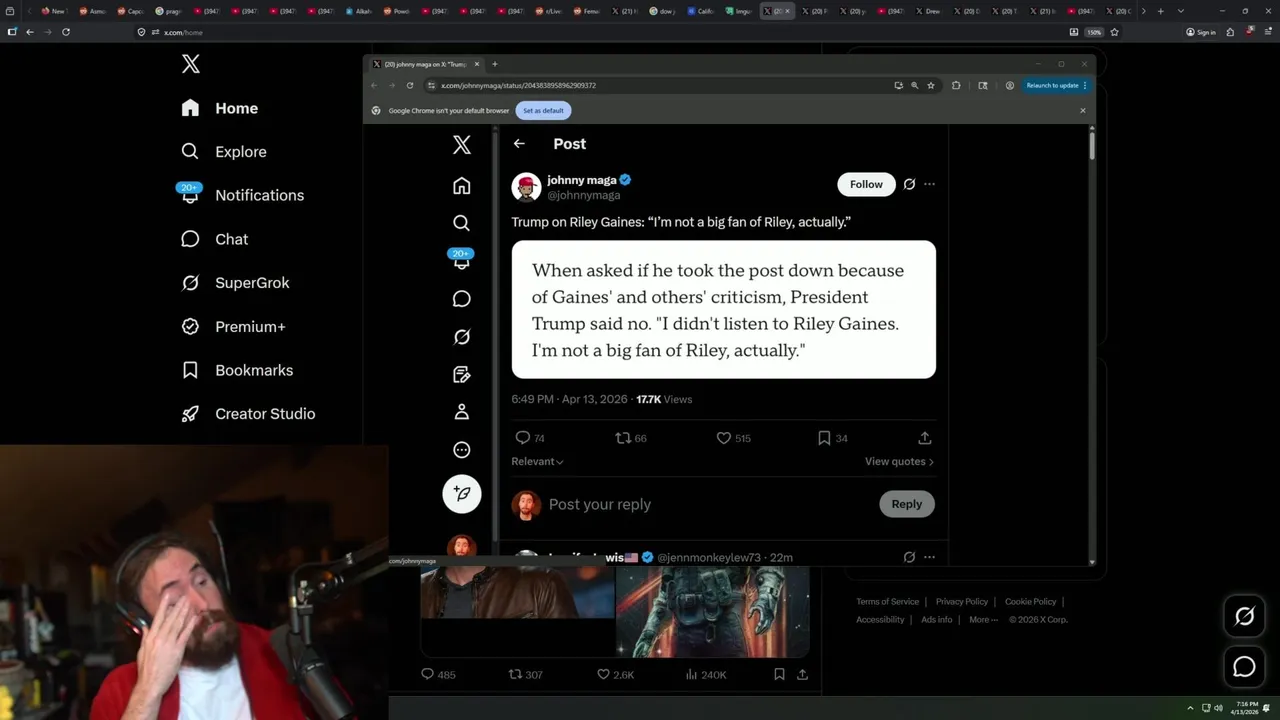This screenshot has width=1280, height=720.
Task: Open SuperGrok in the background X sidebar
Action: pos(235,283)
